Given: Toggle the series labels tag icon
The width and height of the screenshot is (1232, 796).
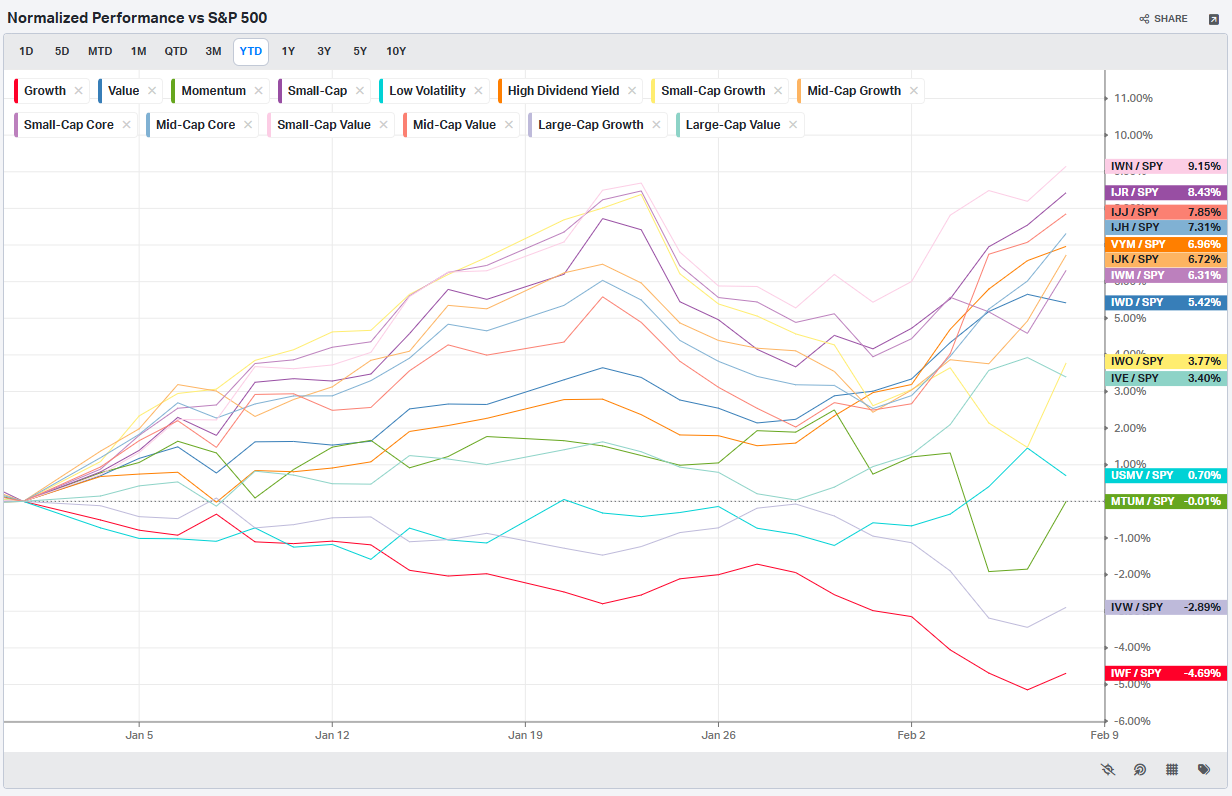Looking at the screenshot, I should click(x=1205, y=769).
